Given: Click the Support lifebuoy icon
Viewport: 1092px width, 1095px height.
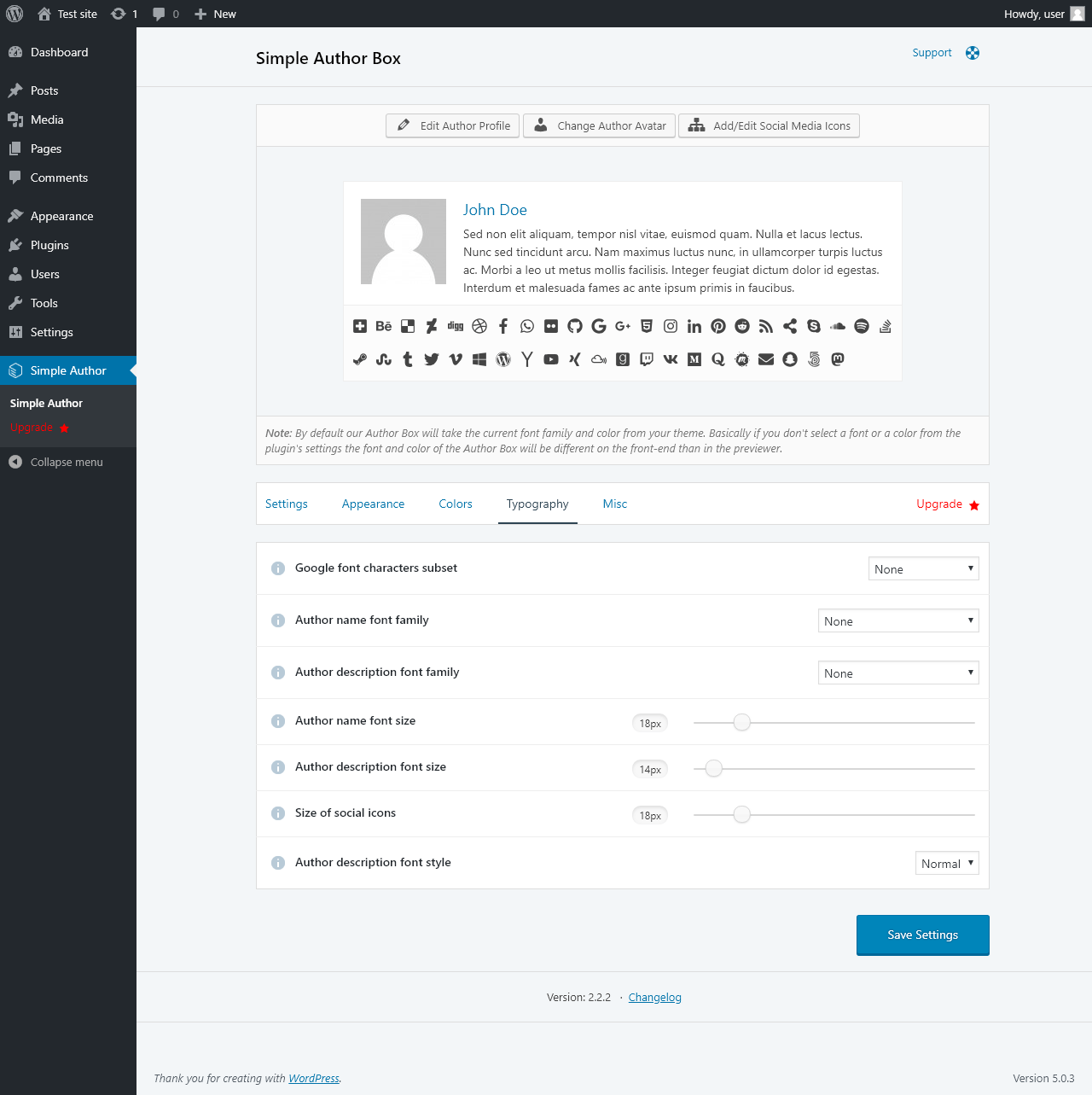Looking at the screenshot, I should pyautogui.click(x=973, y=53).
